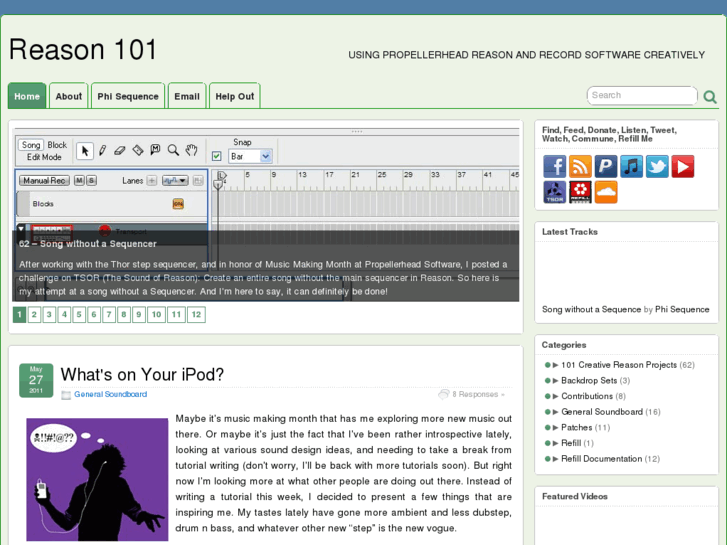Click the orange icon on Blocks track
Viewport: 727px width, 545px height.
(x=178, y=204)
